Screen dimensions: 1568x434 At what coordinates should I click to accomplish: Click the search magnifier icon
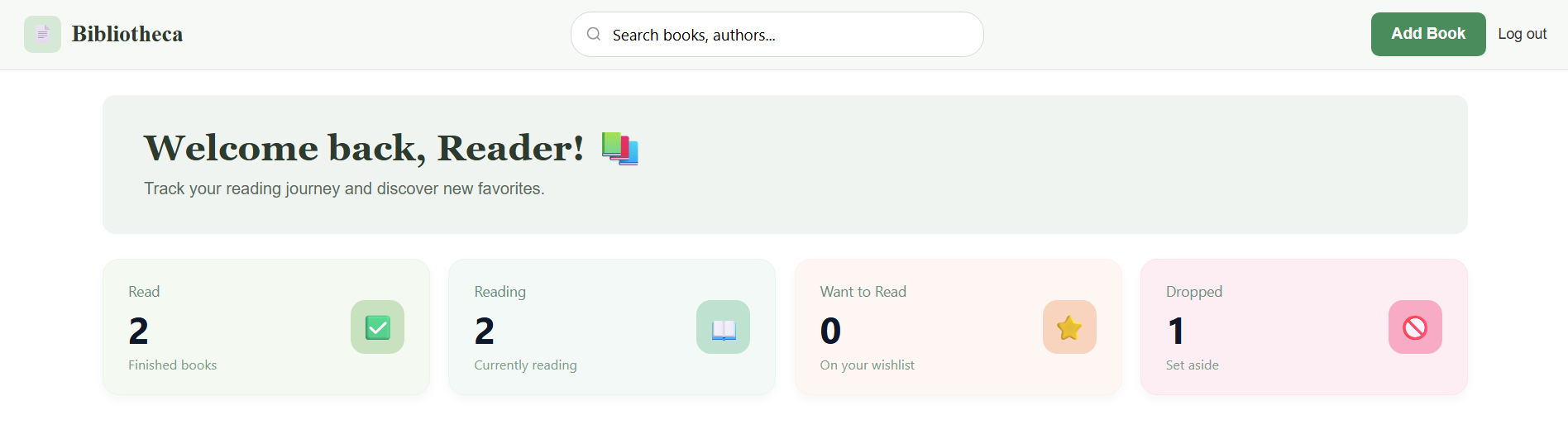pyautogui.click(x=594, y=34)
